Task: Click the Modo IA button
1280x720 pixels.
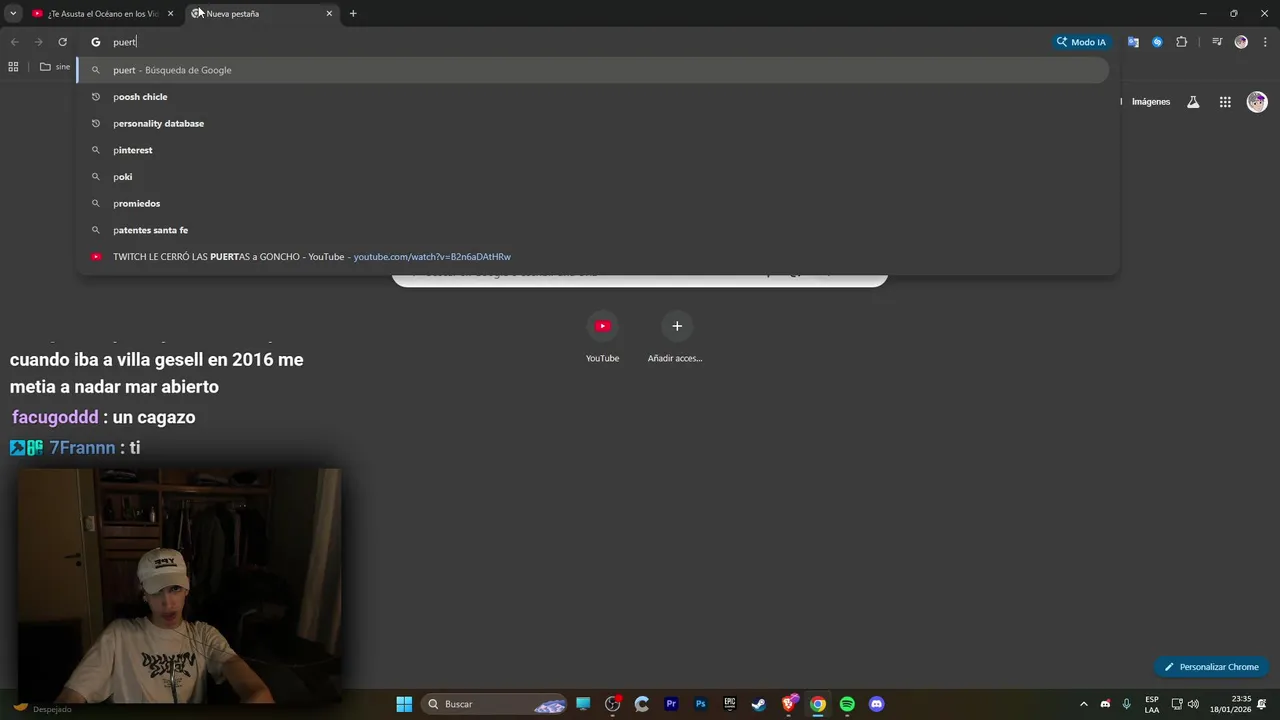Action: click(x=1081, y=42)
